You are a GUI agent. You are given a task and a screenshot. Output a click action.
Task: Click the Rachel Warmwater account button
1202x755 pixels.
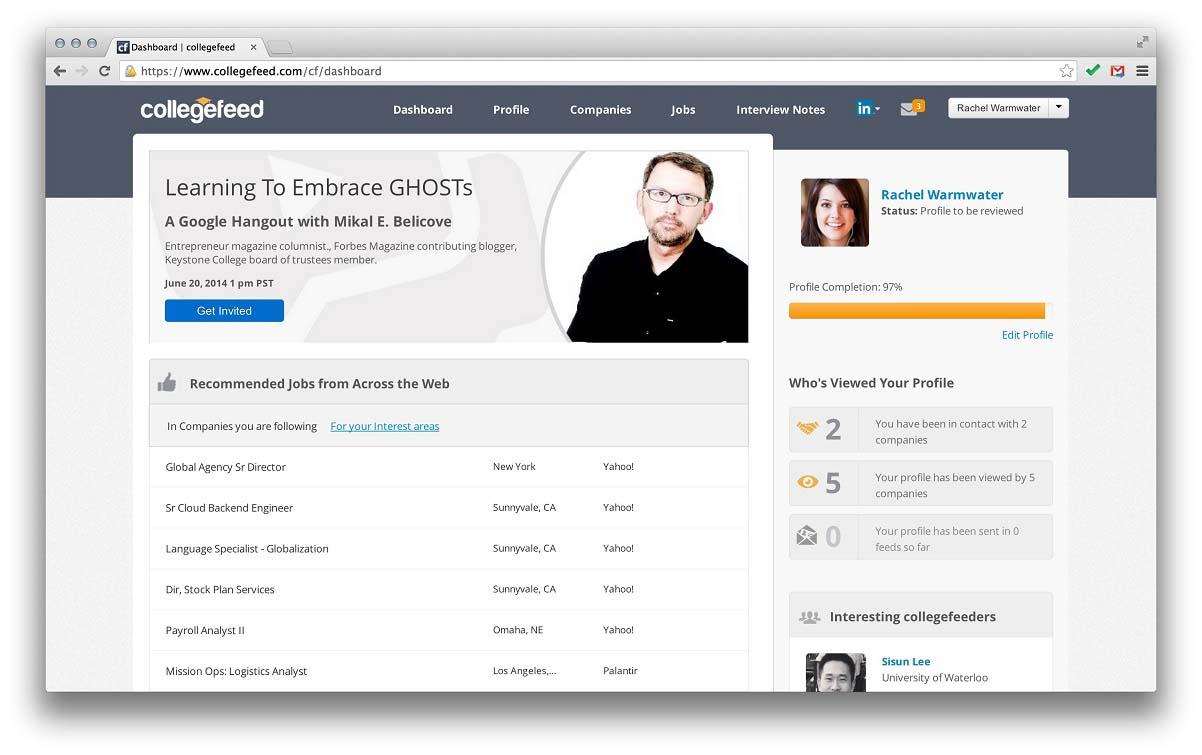(x=998, y=108)
